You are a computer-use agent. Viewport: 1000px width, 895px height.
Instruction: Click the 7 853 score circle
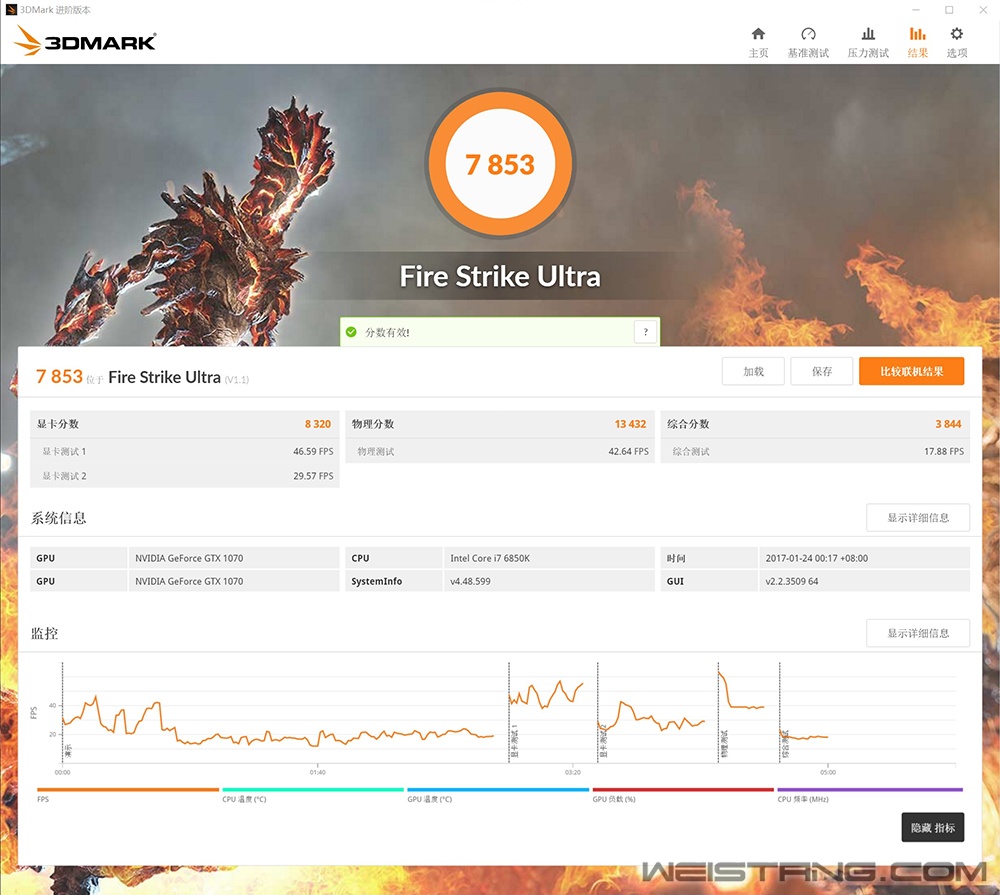tap(500, 164)
